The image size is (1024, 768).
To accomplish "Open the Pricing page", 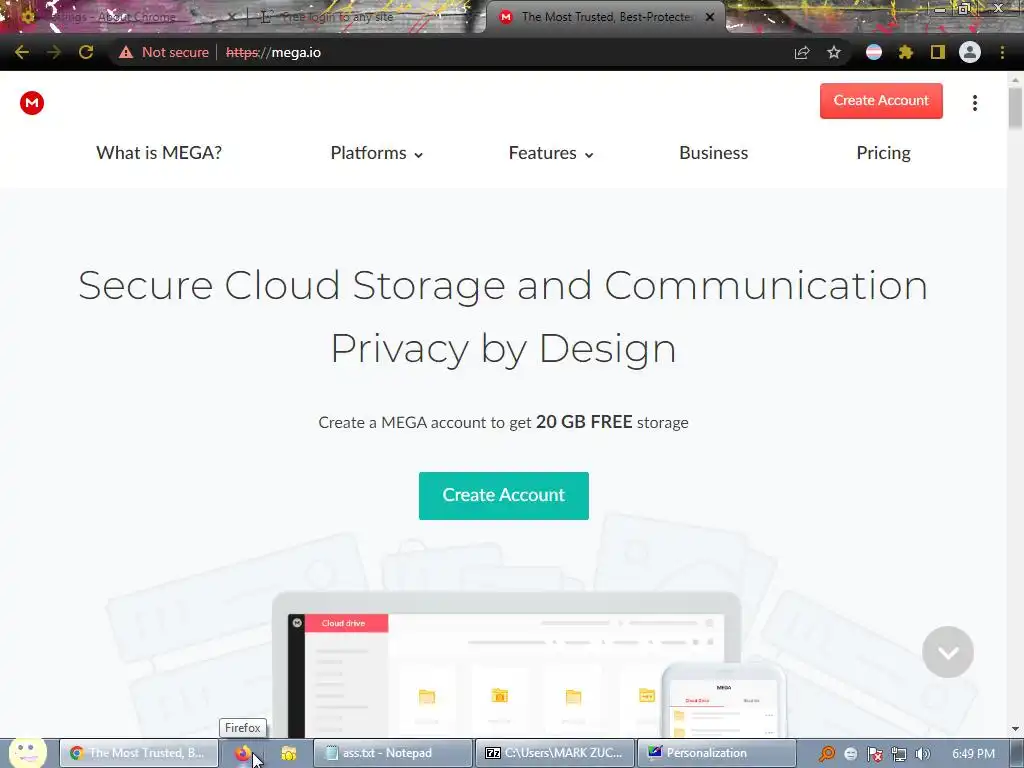I will pos(883,153).
